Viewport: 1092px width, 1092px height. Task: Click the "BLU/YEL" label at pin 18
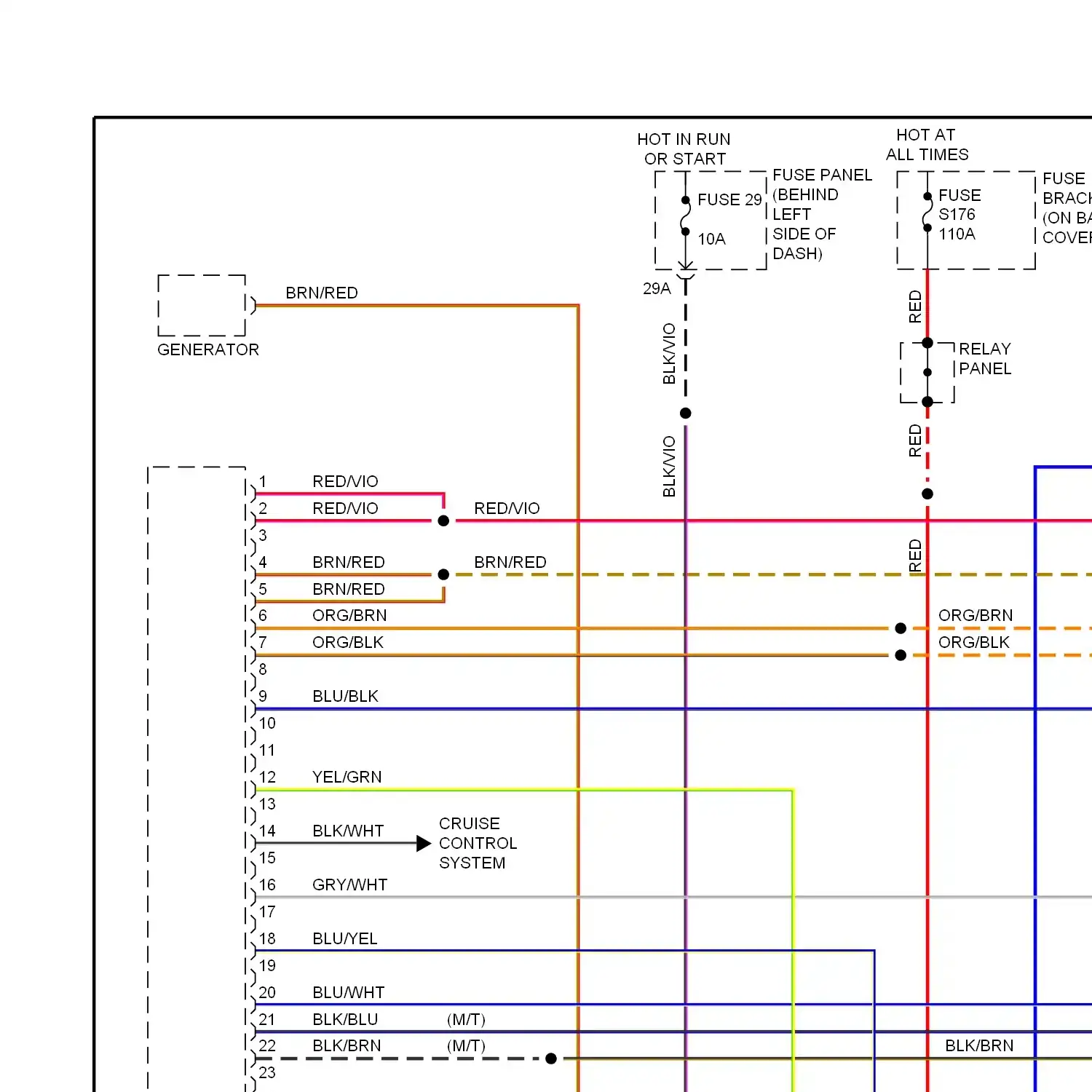tap(345, 938)
